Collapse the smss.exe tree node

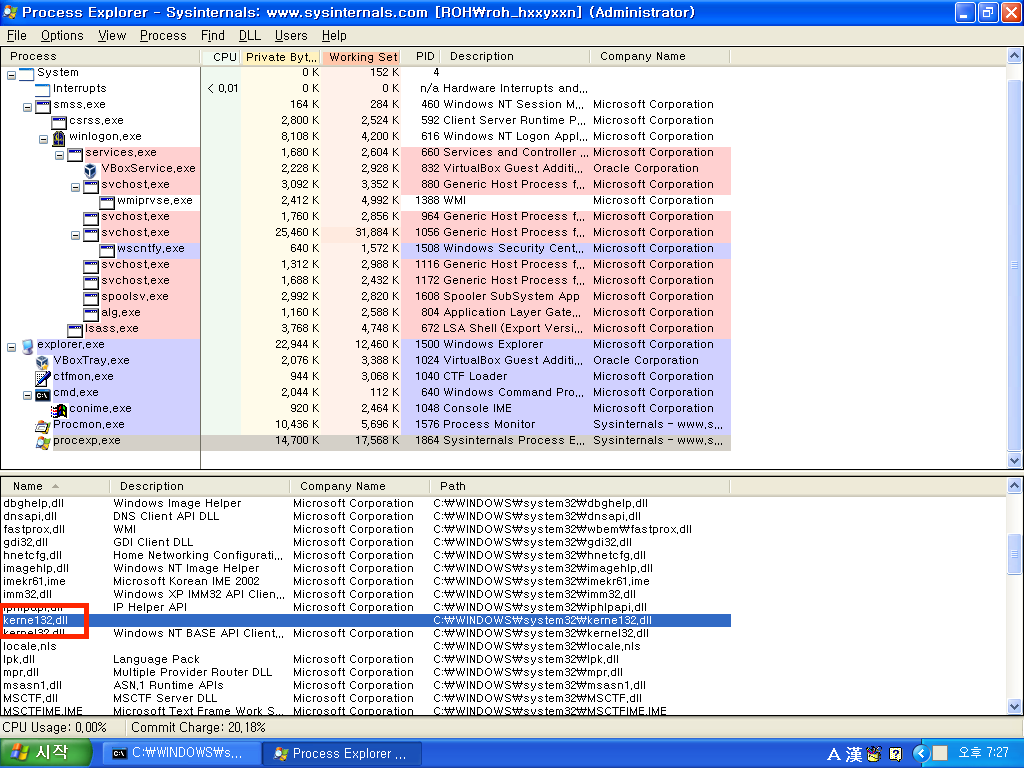coord(27,107)
